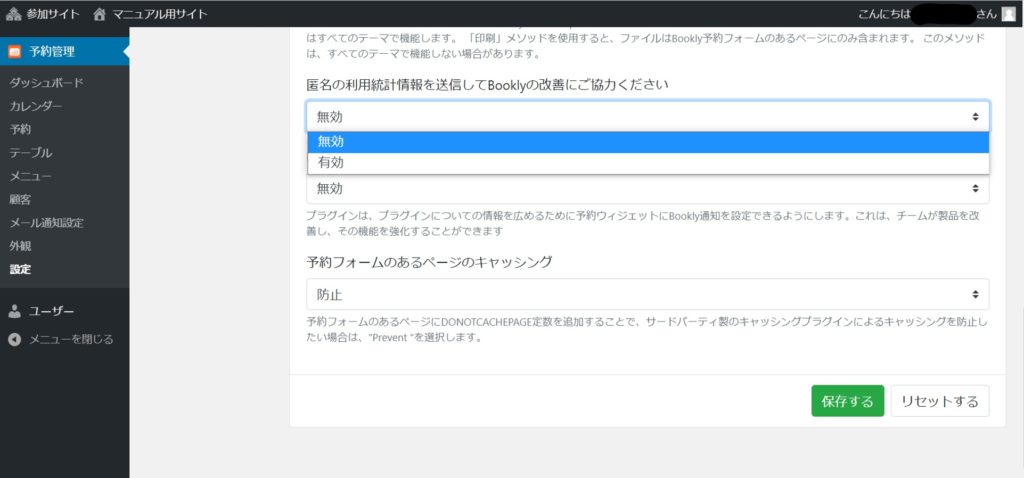Click the メニューを閉じる collapse arrow icon

click(x=15, y=339)
